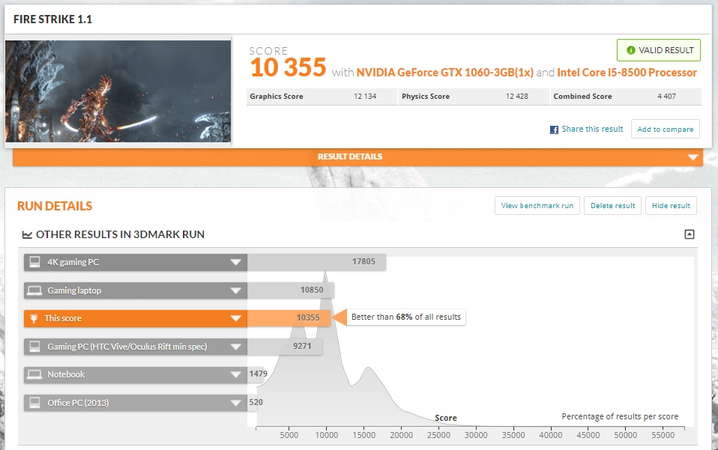This screenshot has width=718, height=450.
Task: Click the Better than 68% of all results tooltip
Action: pyautogui.click(x=406, y=317)
